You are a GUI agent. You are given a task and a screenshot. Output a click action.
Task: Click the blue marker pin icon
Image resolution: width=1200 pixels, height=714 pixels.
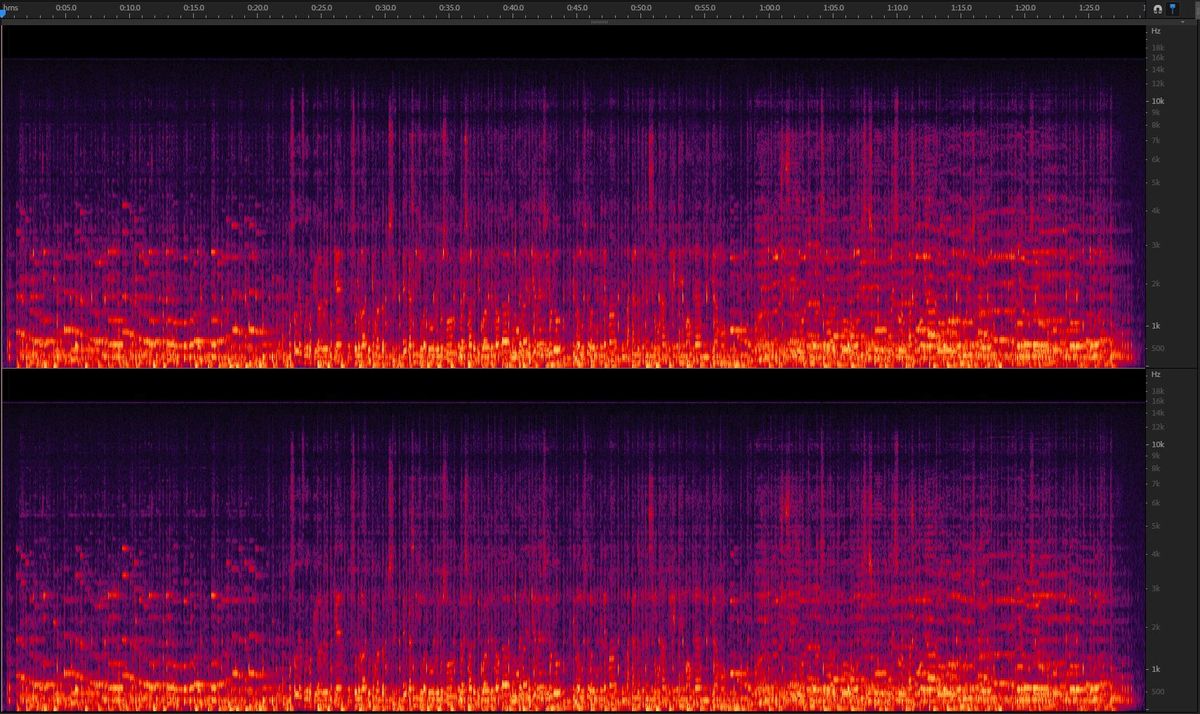click(x=1172, y=7)
